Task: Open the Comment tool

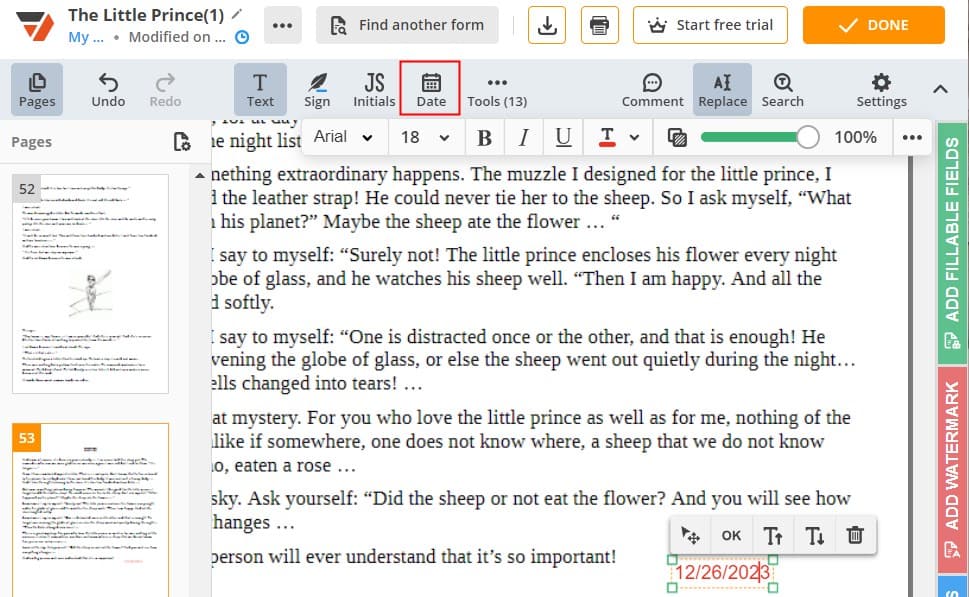Action: [652, 88]
